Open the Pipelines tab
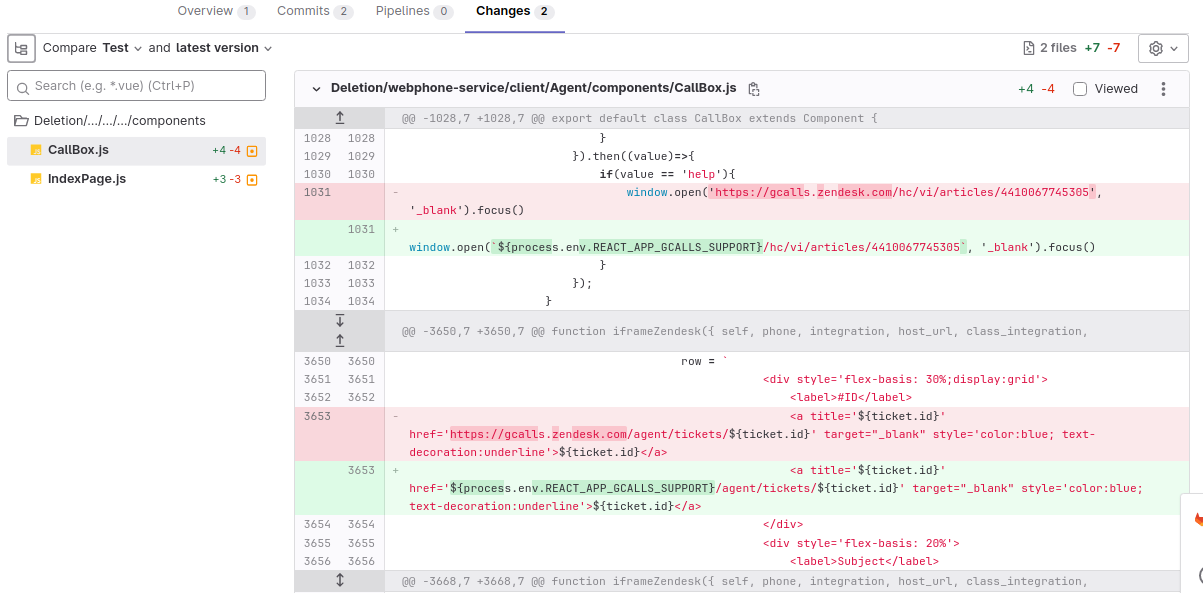The height and width of the screenshot is (593, 1203). pos(413,11)
